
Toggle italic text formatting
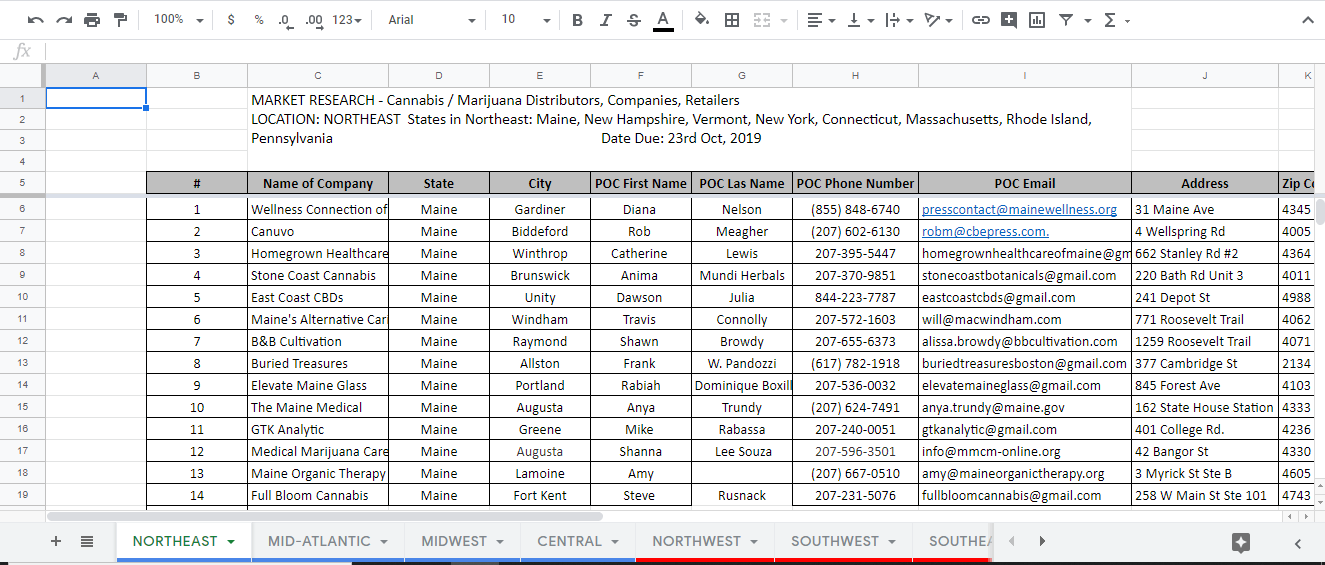tap(605, 20)
